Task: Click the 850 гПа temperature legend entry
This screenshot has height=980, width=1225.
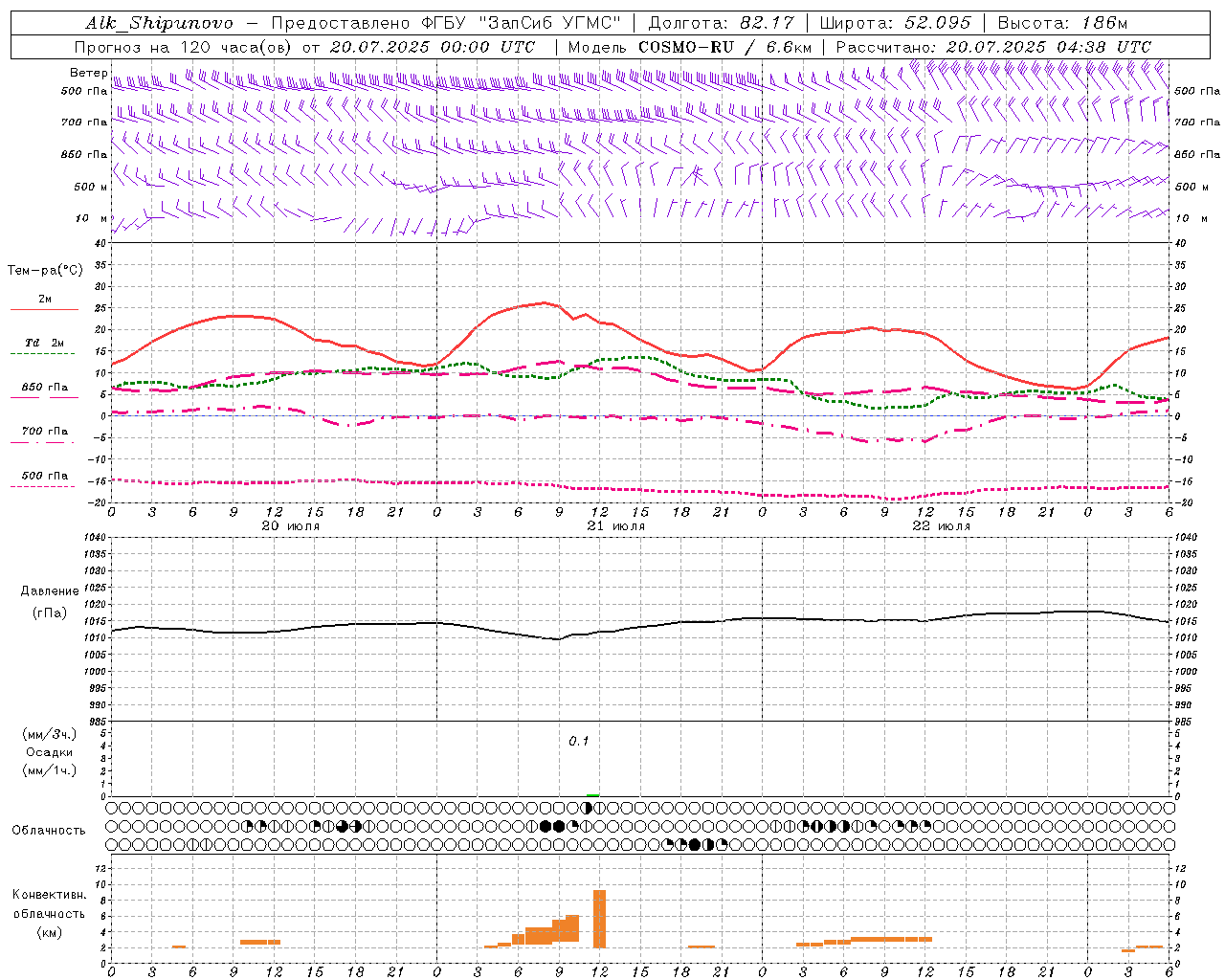Action: pyautogui.click(x=45, y=388)
